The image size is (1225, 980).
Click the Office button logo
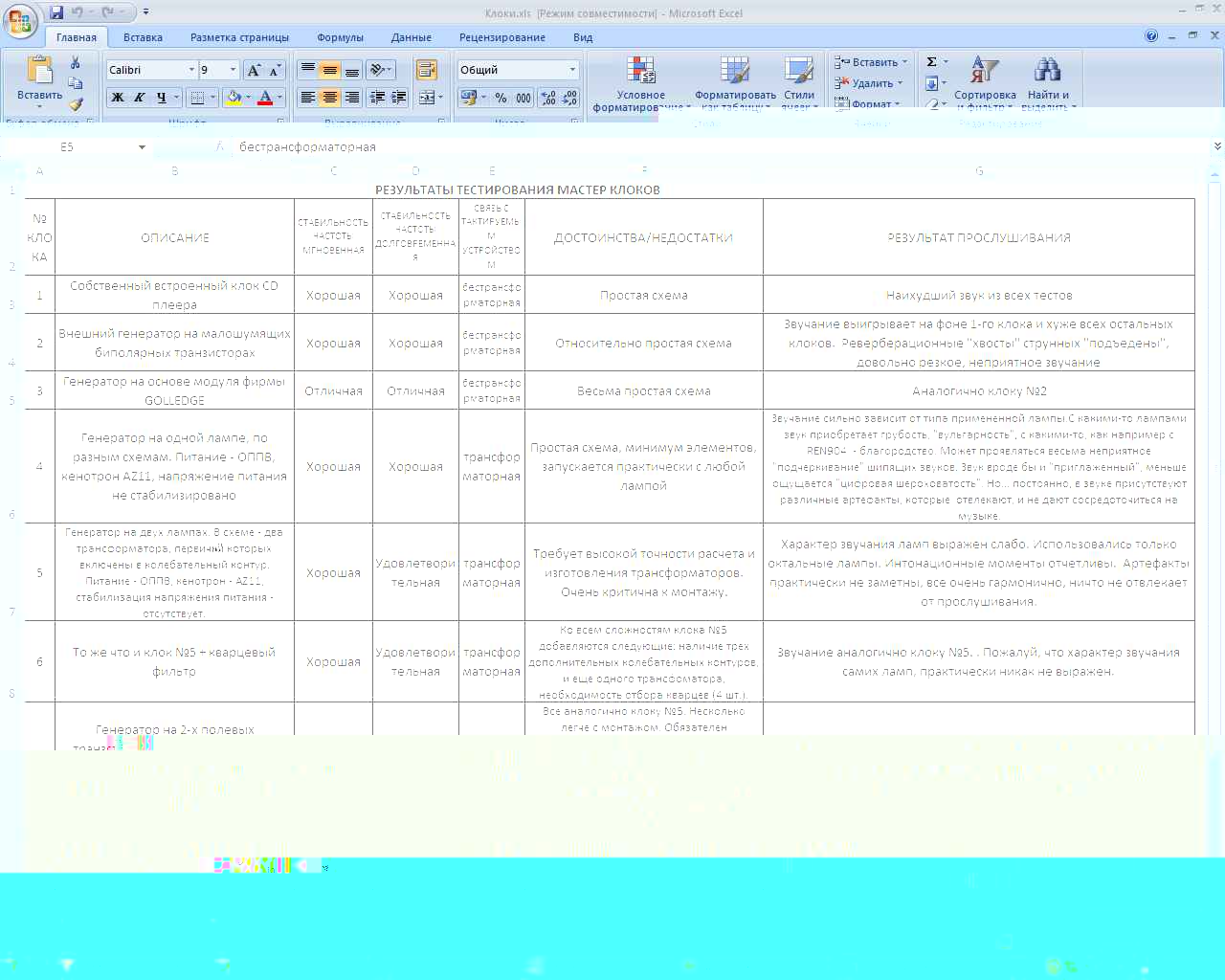pyautogui.click(x=20, y=20)
